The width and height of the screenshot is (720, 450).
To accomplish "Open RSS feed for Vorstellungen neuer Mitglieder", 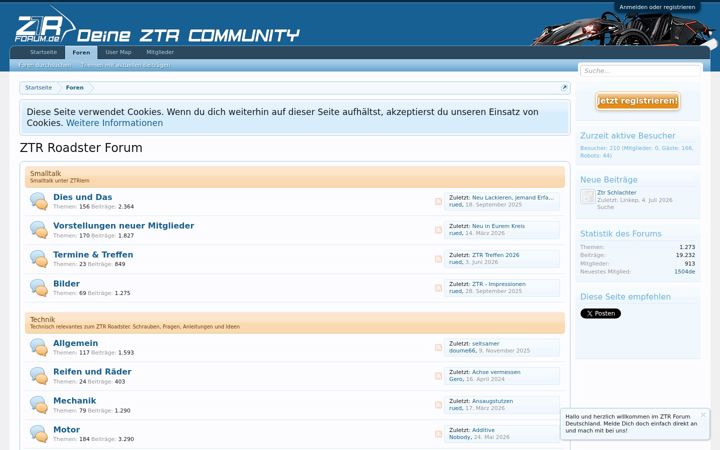I will pos(439,230).
